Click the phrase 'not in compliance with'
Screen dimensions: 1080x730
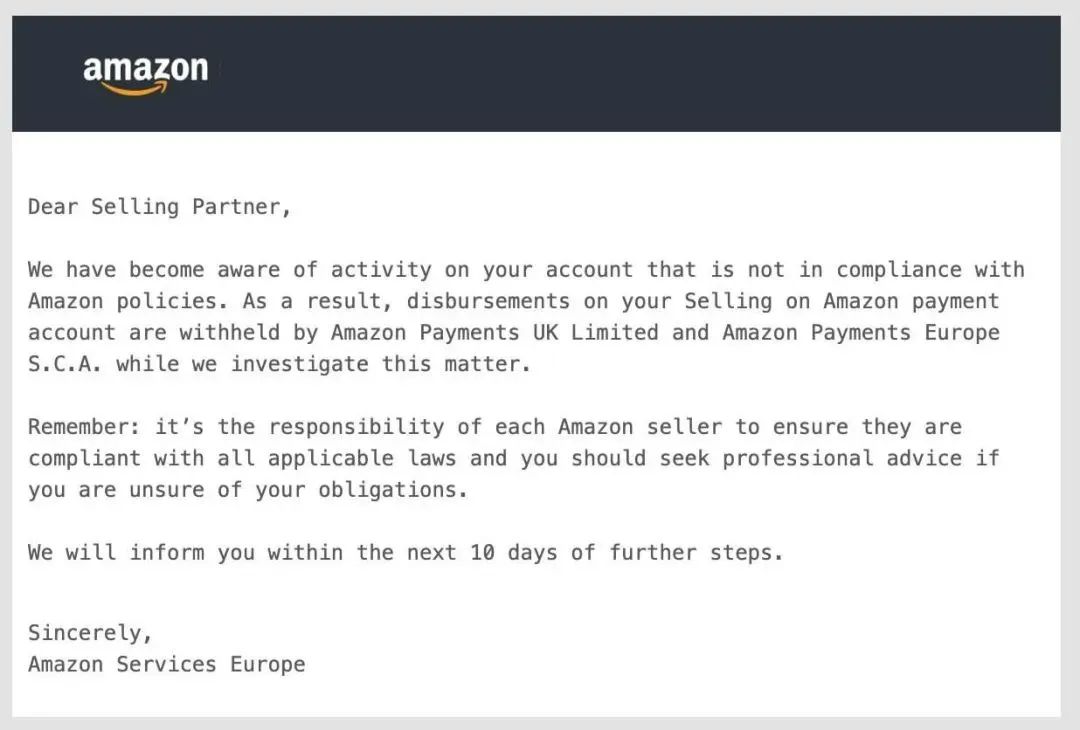[x=886, y=270]
